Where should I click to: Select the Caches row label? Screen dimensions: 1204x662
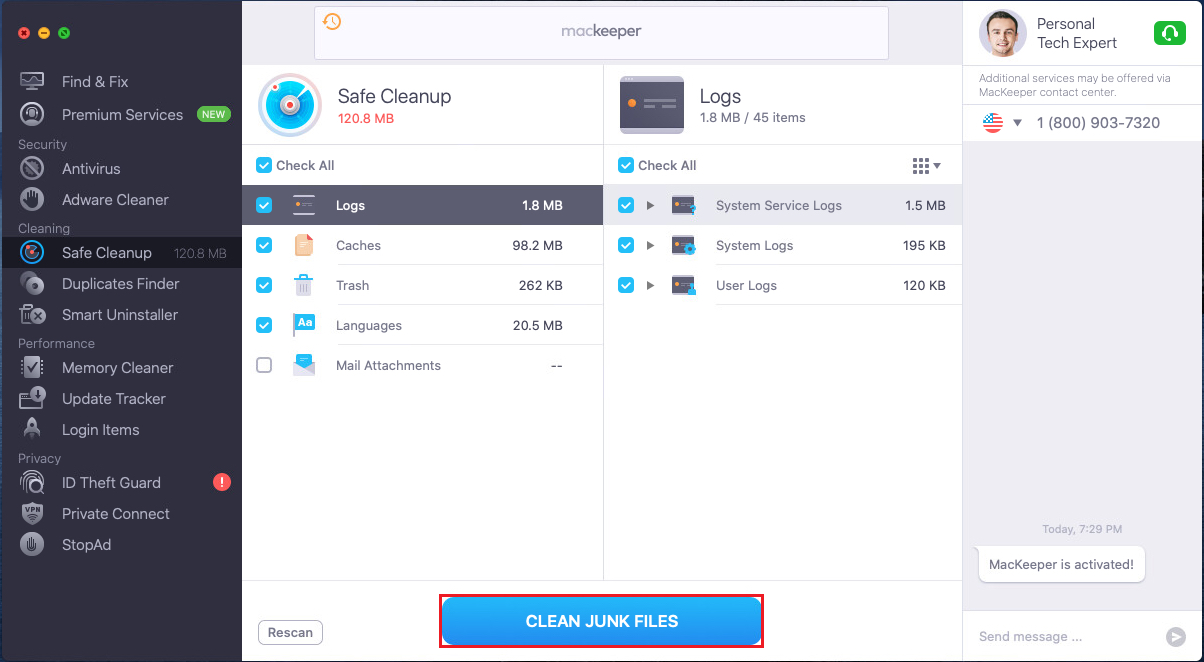358,245
